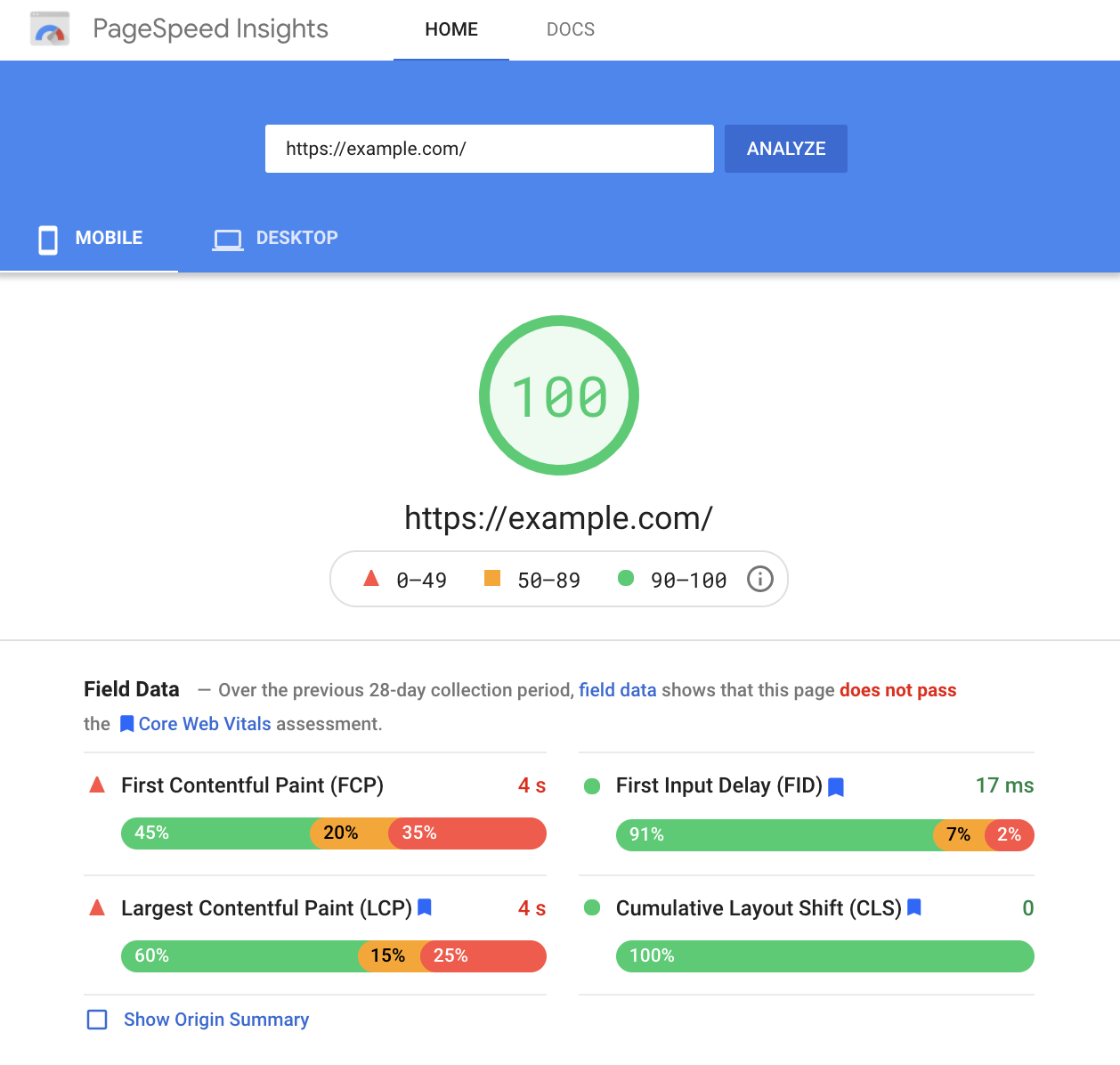
Task: Click the Show Origin Summary label
Action: click(x=216, y=1020)
